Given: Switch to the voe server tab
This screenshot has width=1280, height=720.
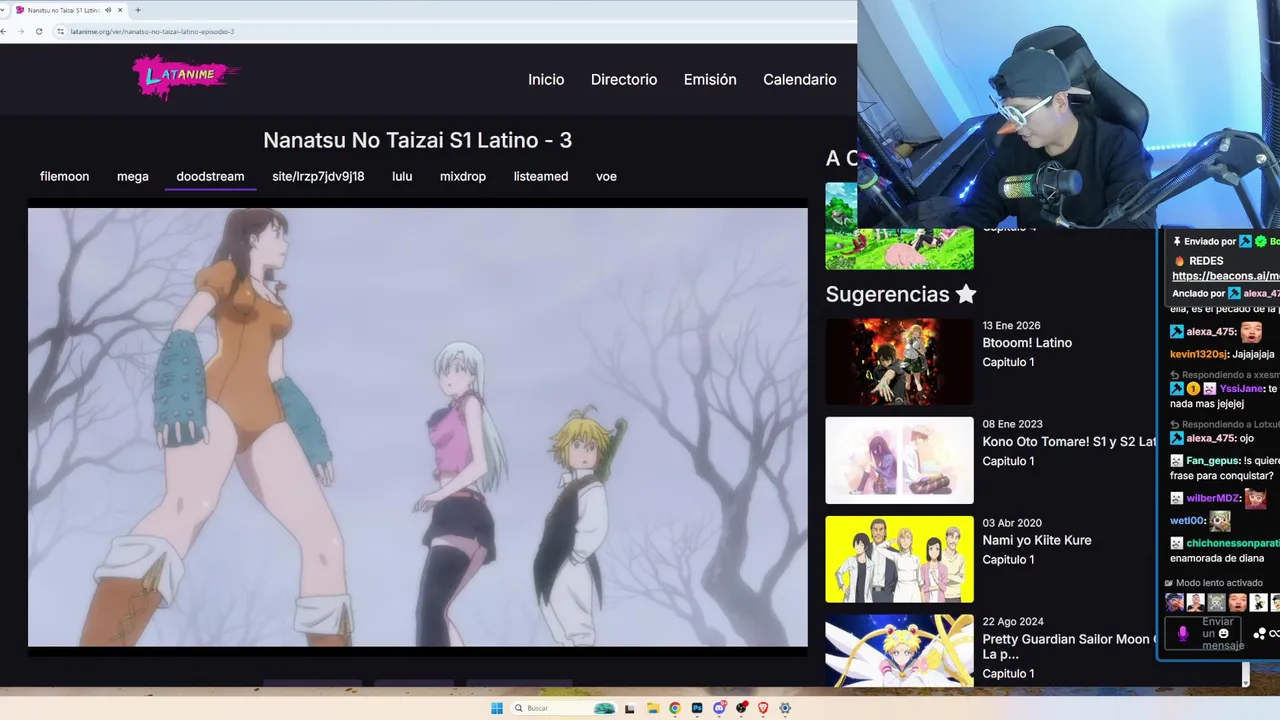Looking at the screenshot, I should coord(606,176).
